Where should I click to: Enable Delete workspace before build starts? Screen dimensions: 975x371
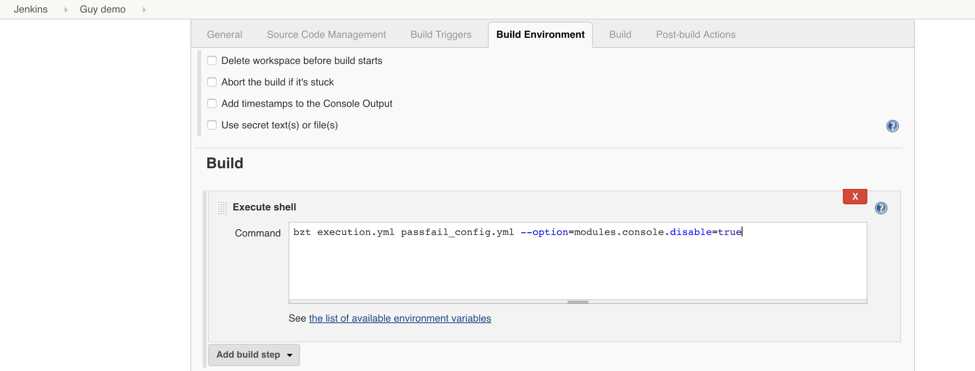click(212, 61)
